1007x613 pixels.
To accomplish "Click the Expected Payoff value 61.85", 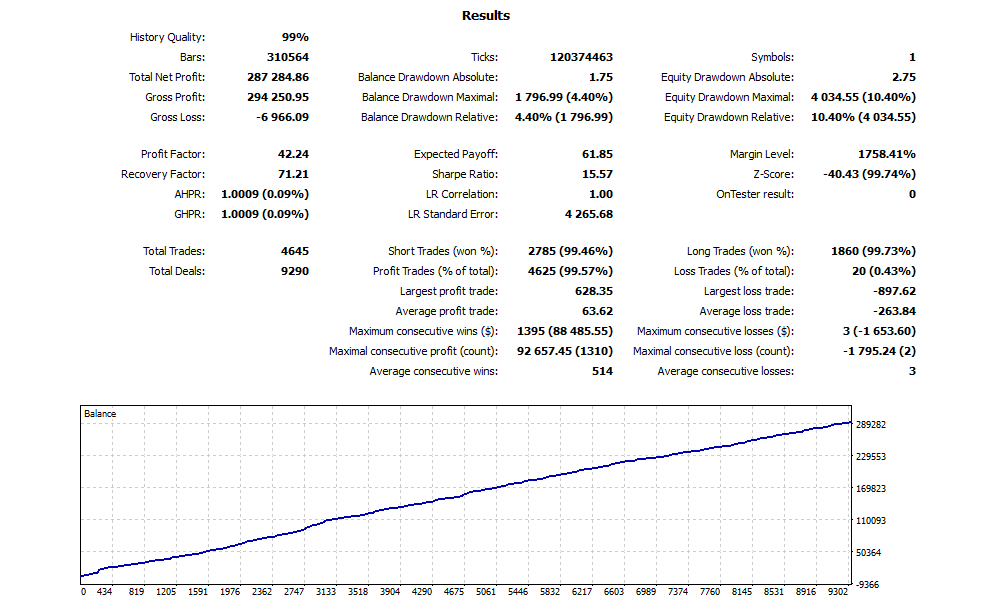I will click(597, 154).
